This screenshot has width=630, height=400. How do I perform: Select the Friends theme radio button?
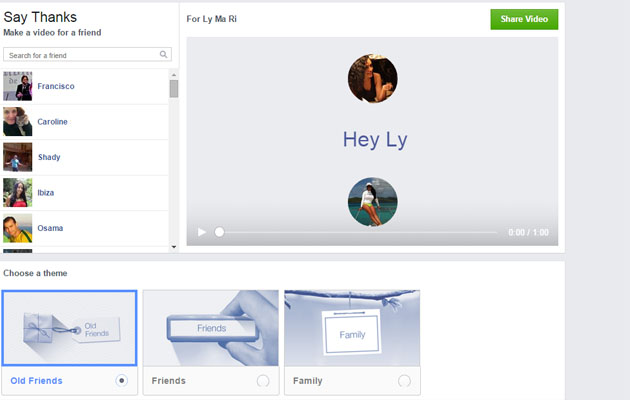[x=263, y=380]
